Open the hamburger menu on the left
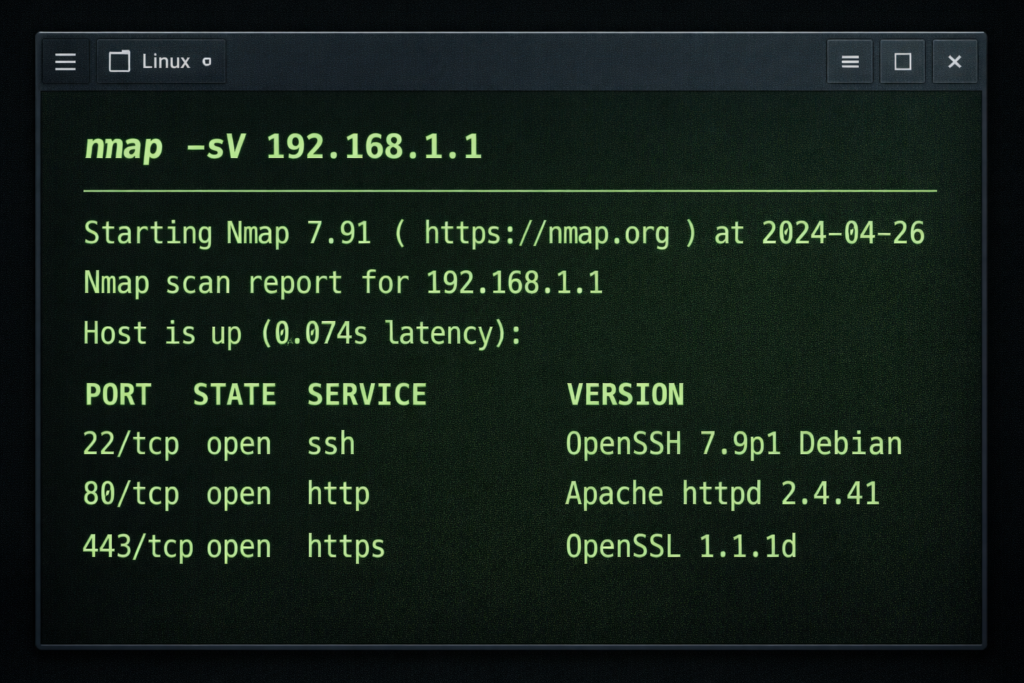Screen dimensions: 1024x683 [x=65, y=61]
